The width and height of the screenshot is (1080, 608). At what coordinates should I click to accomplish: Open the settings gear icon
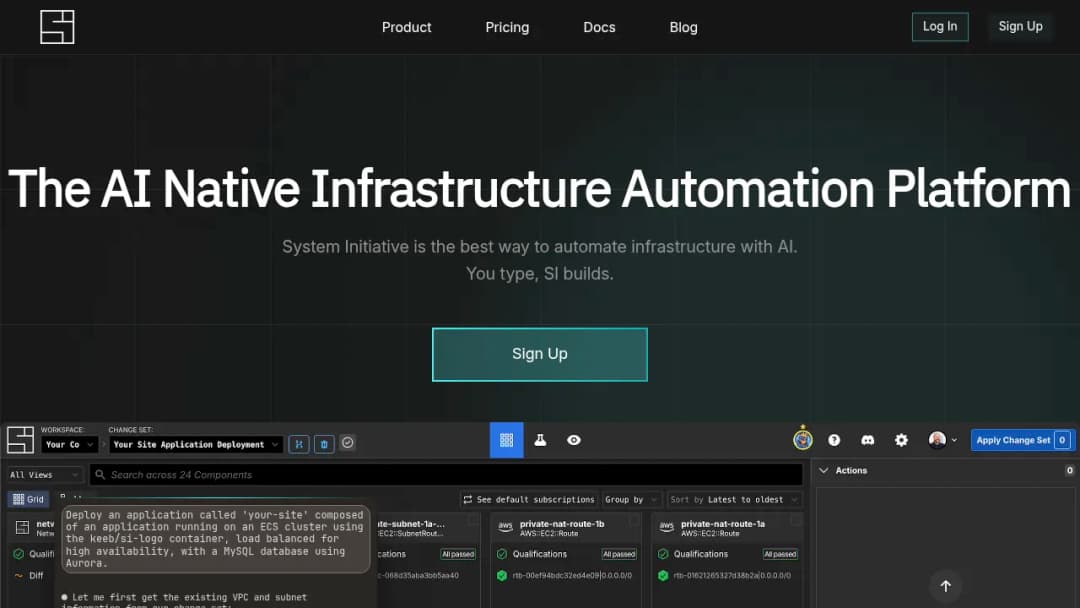coord(901,440)
